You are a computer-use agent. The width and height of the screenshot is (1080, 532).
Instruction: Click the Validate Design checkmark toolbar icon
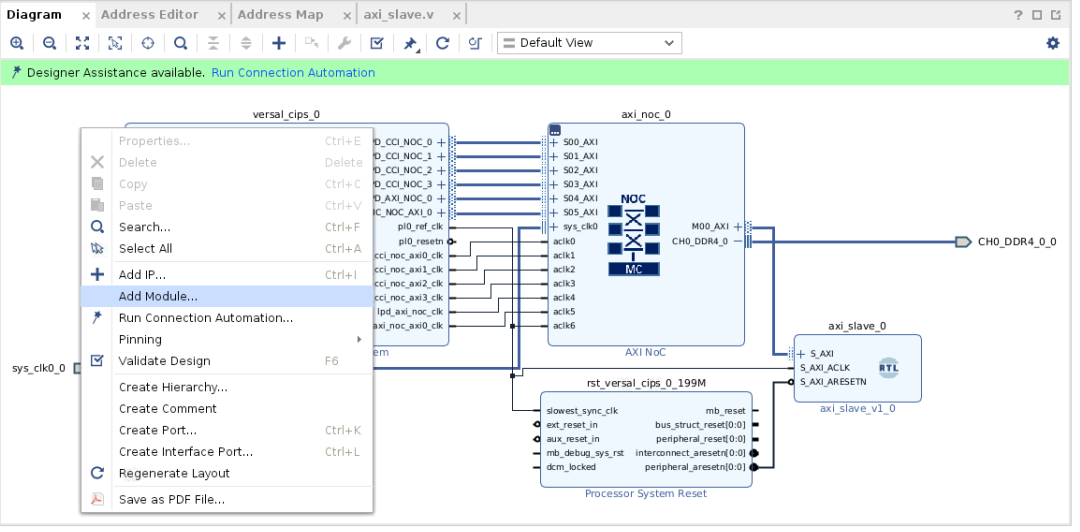point(377,43)
